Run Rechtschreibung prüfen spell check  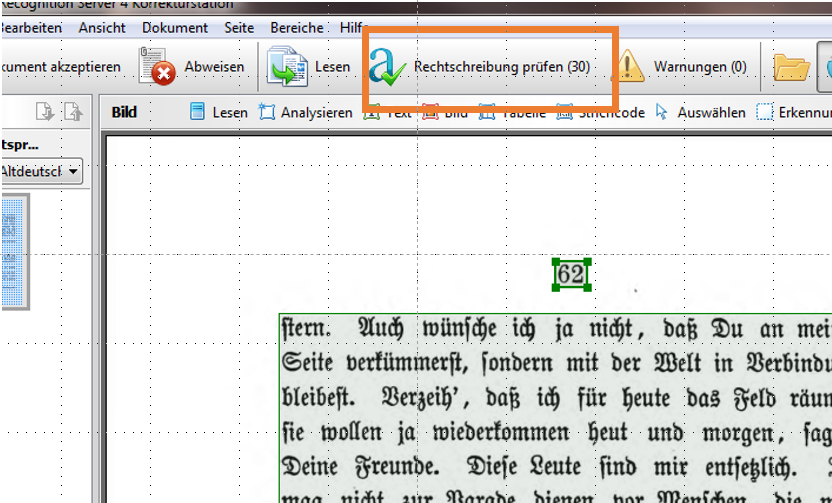point(386,67)
